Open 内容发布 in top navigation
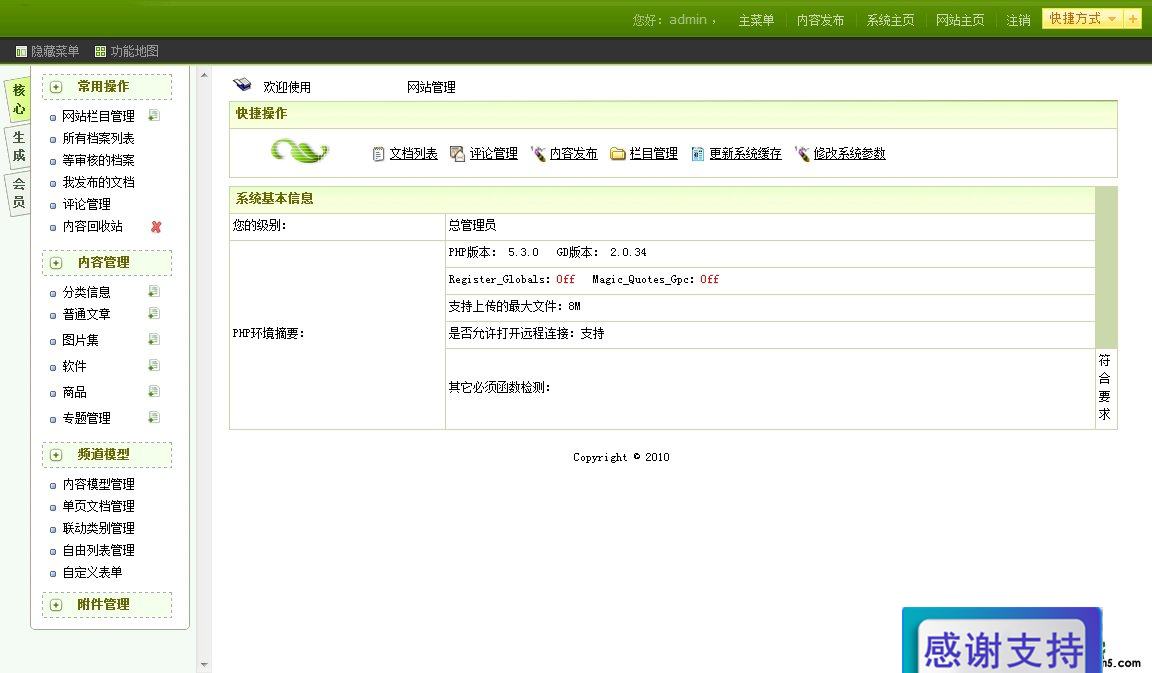This screenshot has height=673, width=1152. [820, 20]
